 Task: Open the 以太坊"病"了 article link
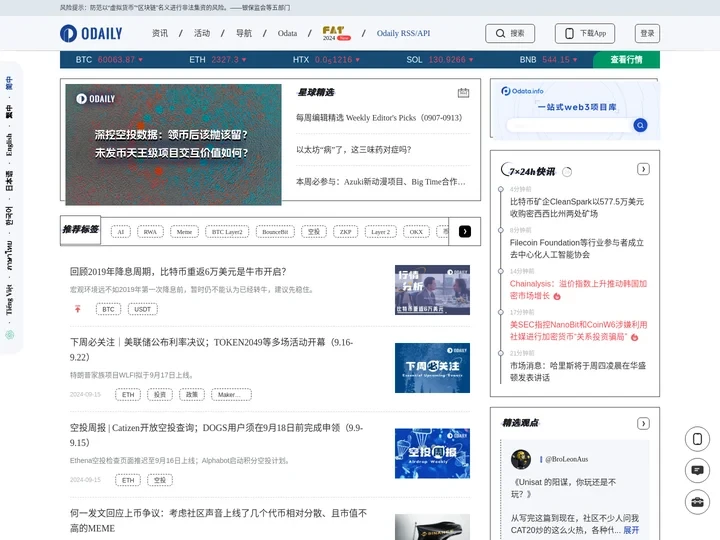click(354, 150)
